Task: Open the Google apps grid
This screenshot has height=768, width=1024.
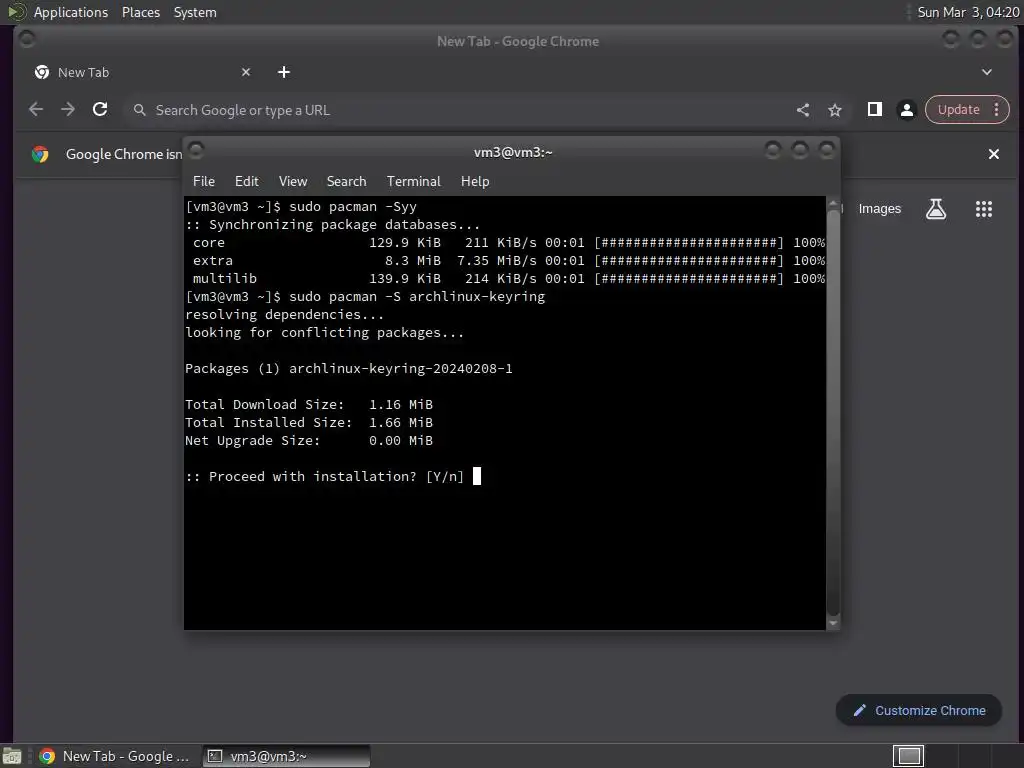Action: (984, 209)
